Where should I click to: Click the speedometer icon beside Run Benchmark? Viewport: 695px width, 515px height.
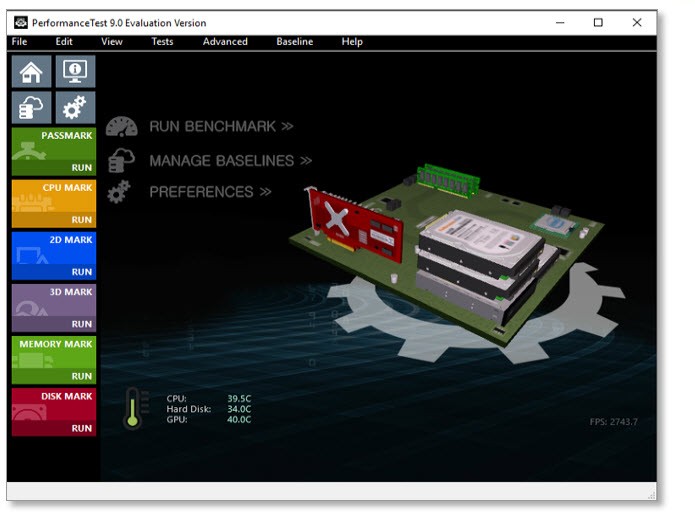point(121,126)
